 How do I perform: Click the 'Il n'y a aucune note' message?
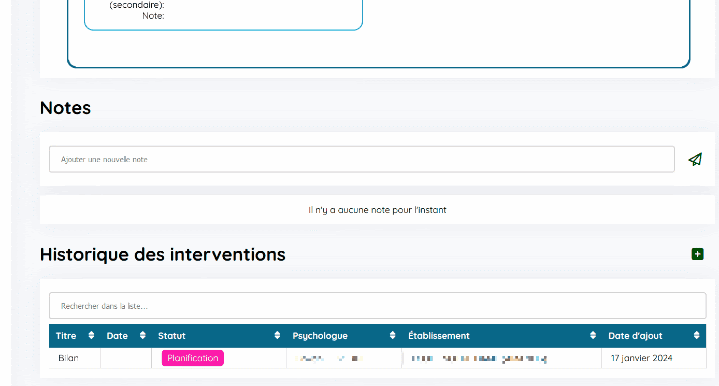pos(377,210)
